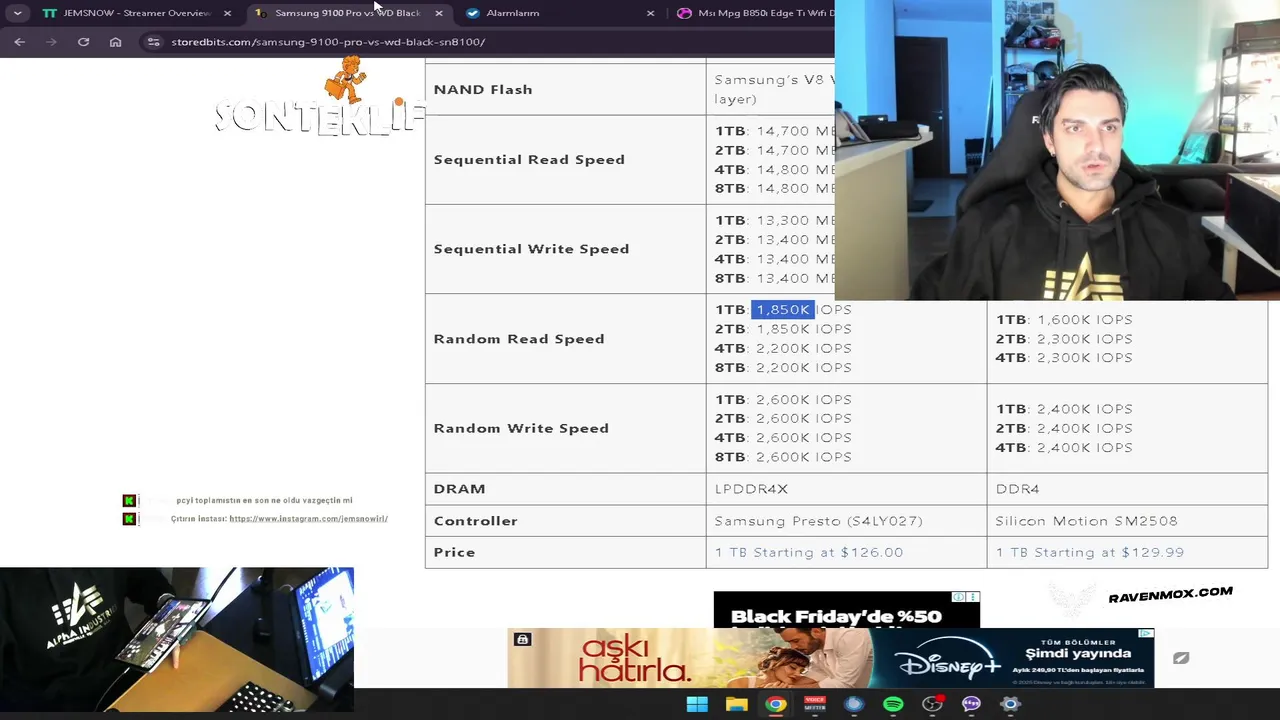The image size is (1280, 720).
Task: Click the Sequential Write Speed row label
Action: coord(531,249)
